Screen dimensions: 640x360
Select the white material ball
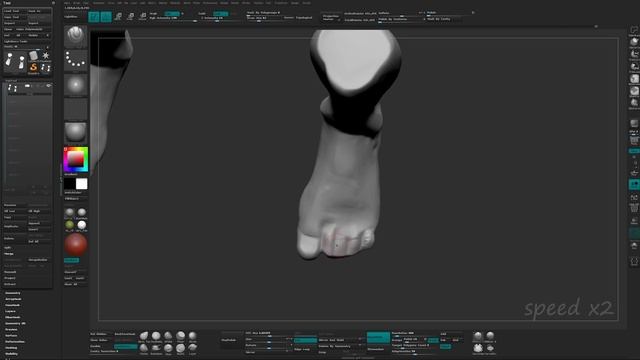(82, 225)
